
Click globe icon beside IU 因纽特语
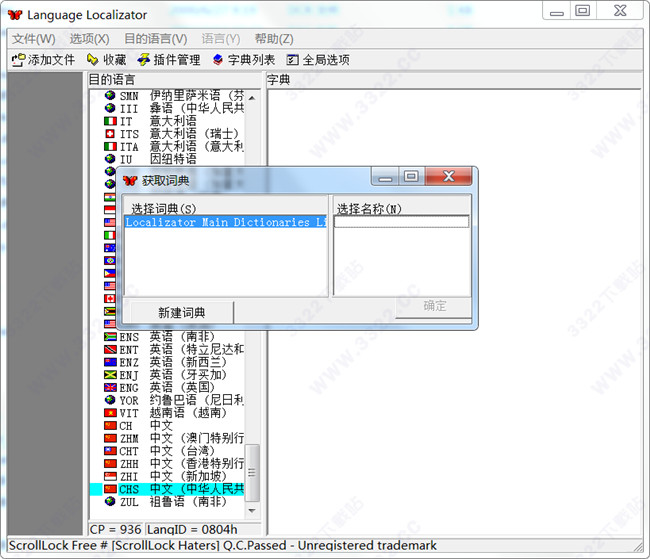click(x=110, y=159)
